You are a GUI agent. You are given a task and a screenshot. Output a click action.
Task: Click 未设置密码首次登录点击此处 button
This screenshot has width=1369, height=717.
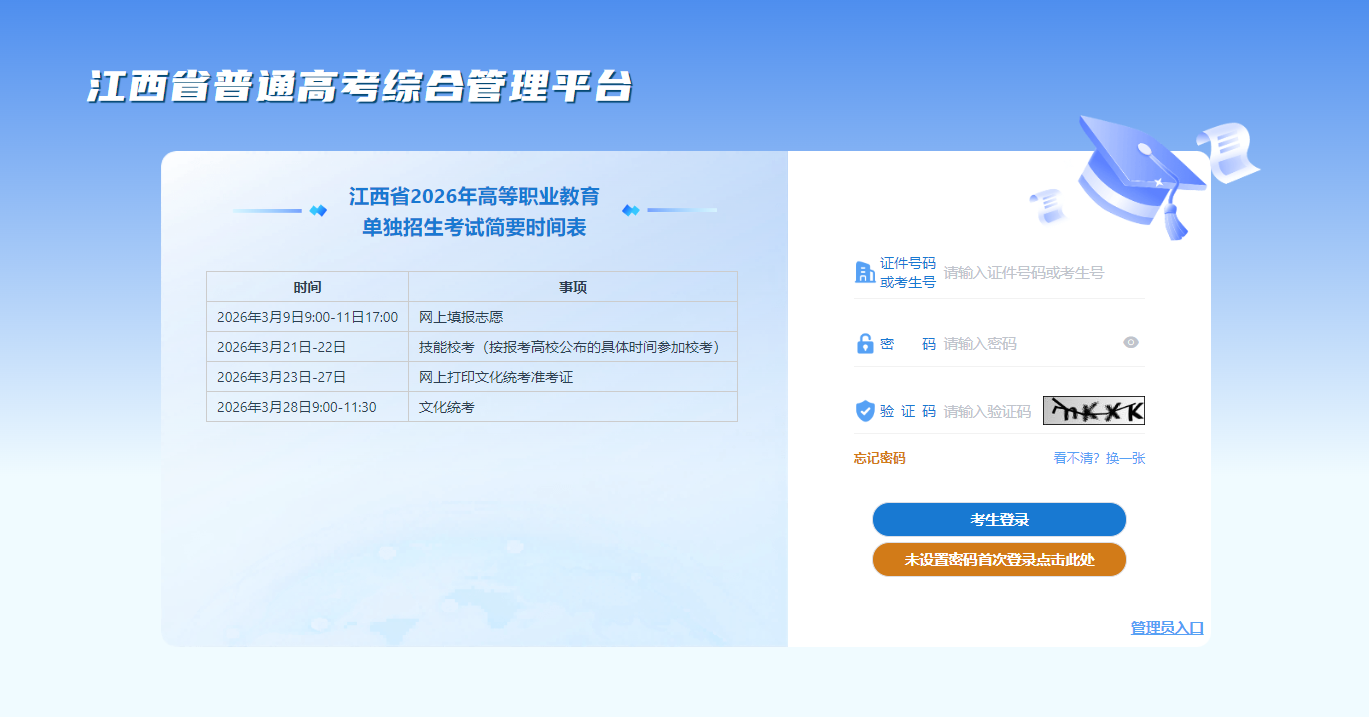999,560
